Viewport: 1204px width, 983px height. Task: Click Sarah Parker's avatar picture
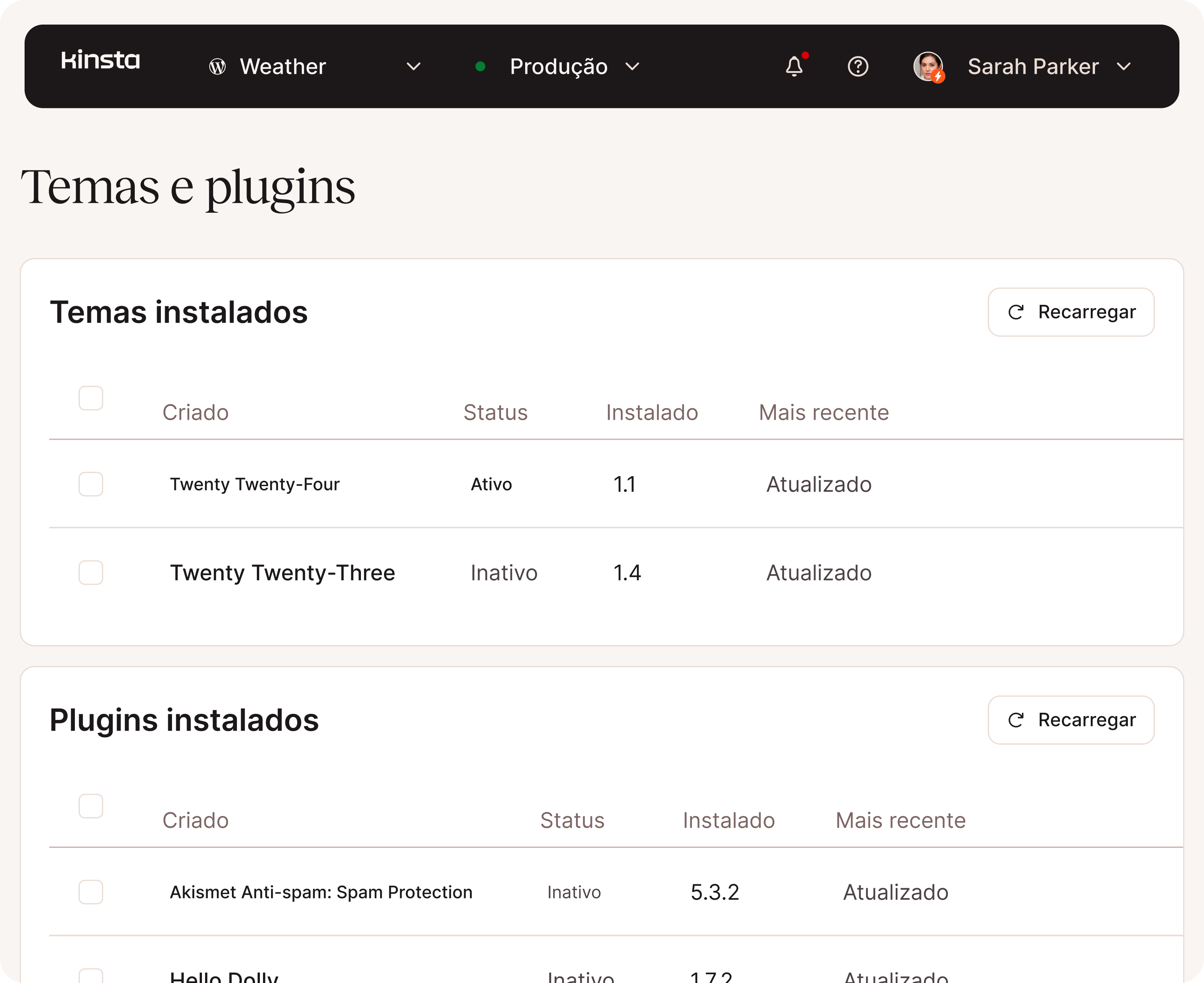(928, 66)
